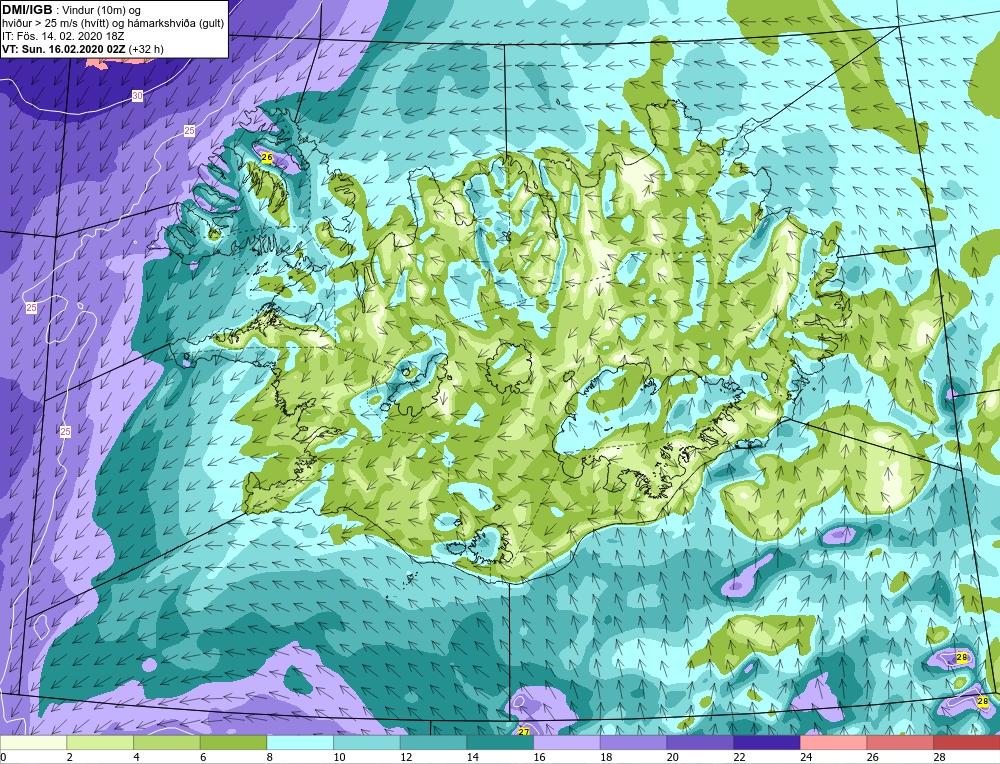Select the legend swatch above 28 m/s
The image size is (1000, 764).
pyautogui.click(x=967, y=743)
